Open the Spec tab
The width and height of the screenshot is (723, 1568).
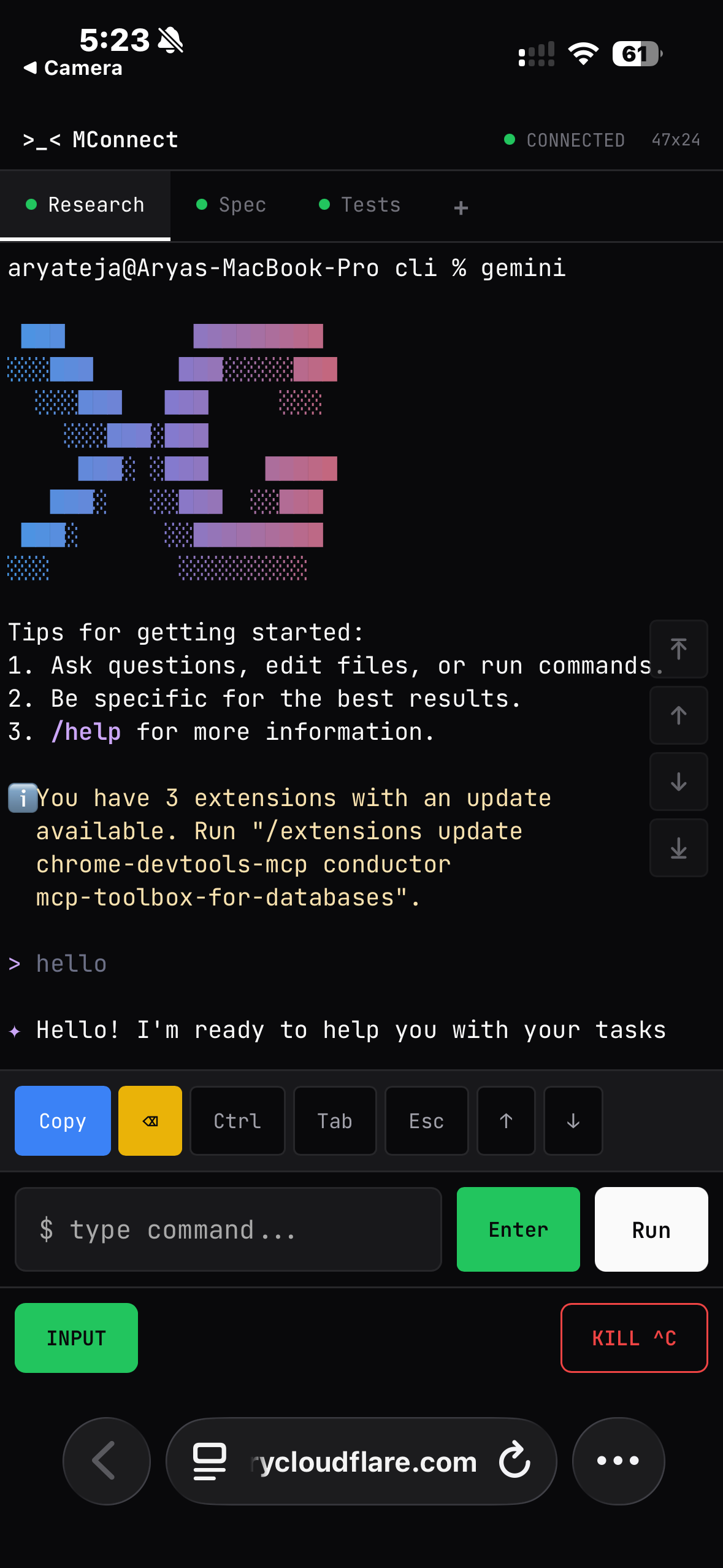pos(231,205)
